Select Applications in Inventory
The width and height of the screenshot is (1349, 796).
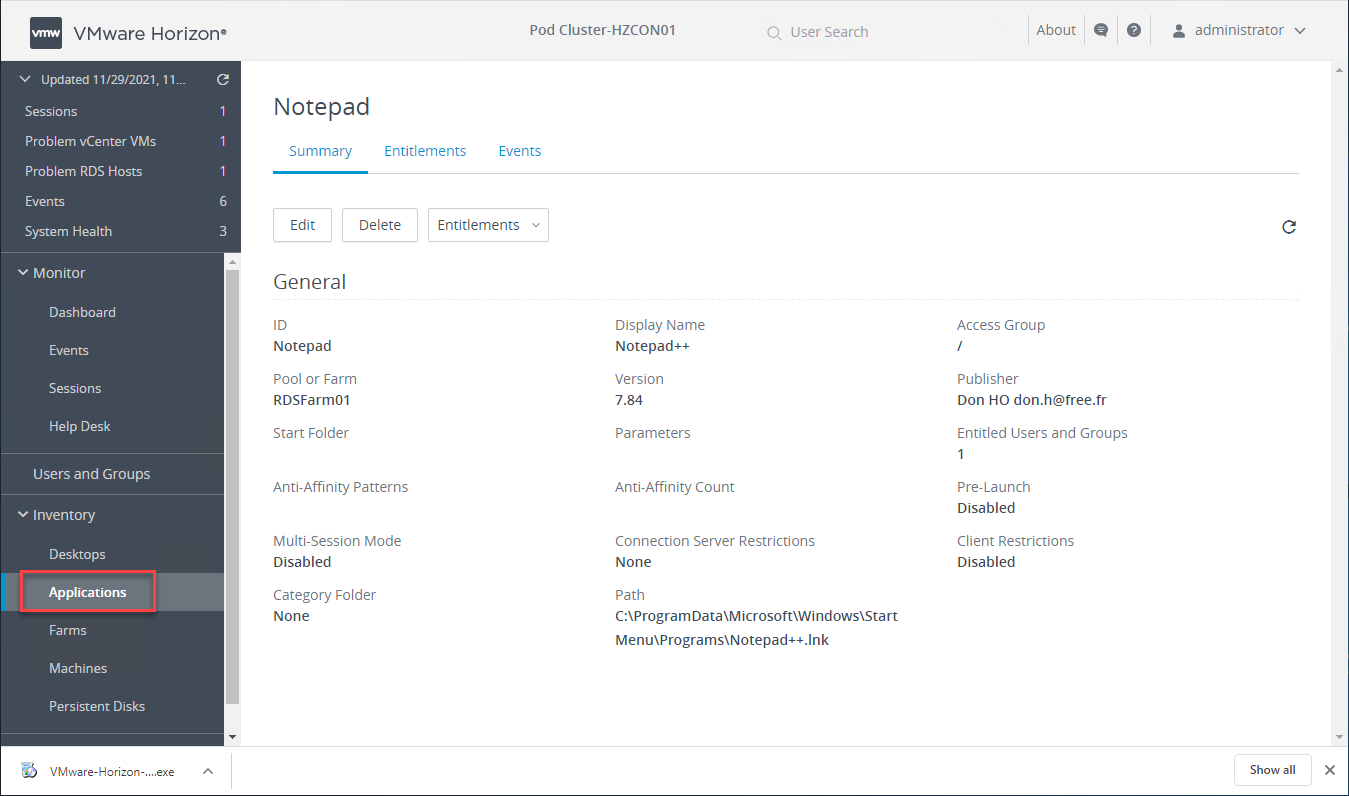point(88,592)
